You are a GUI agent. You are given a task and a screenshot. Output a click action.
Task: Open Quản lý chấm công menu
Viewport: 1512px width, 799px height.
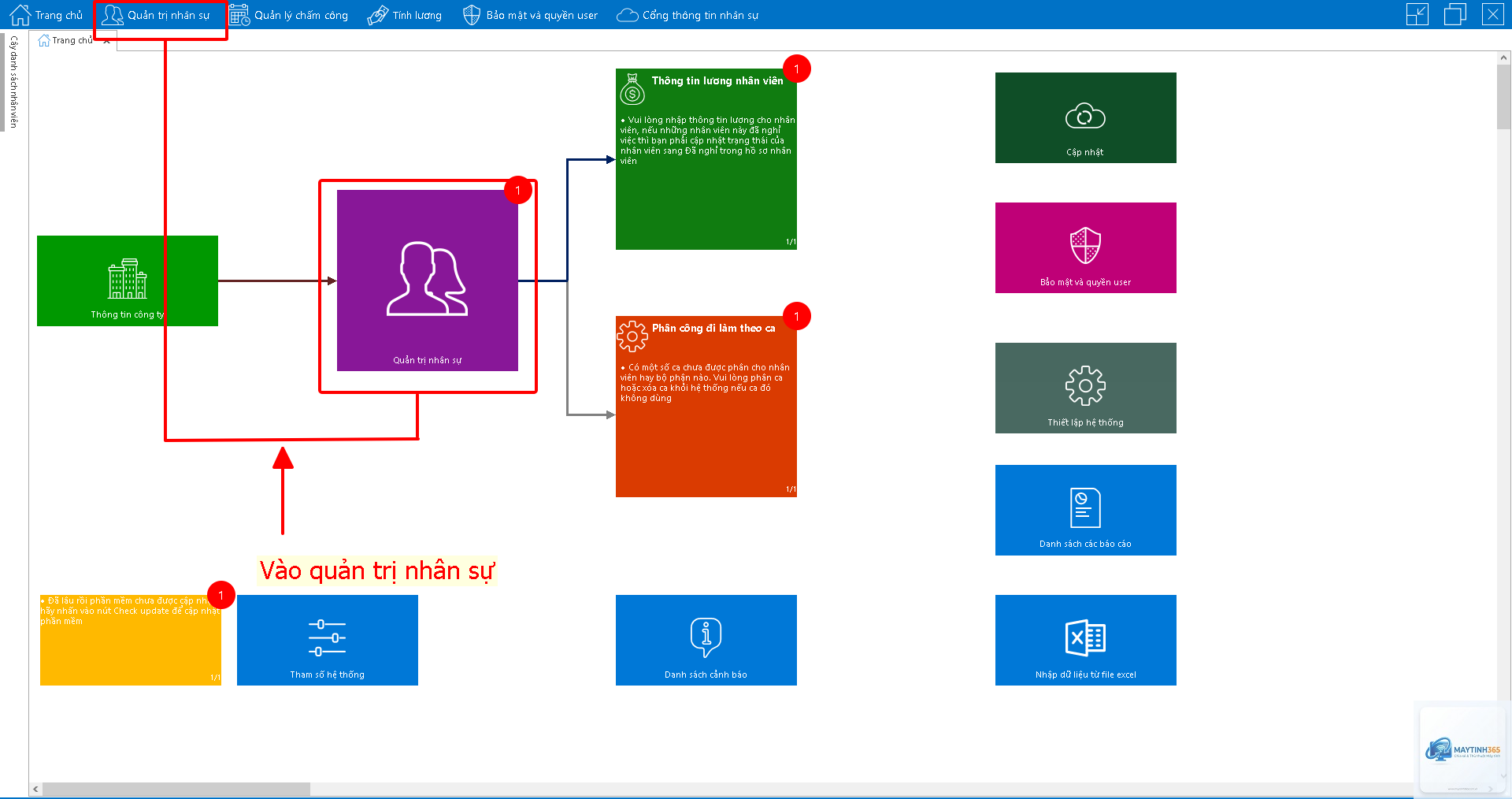[288, 15]
